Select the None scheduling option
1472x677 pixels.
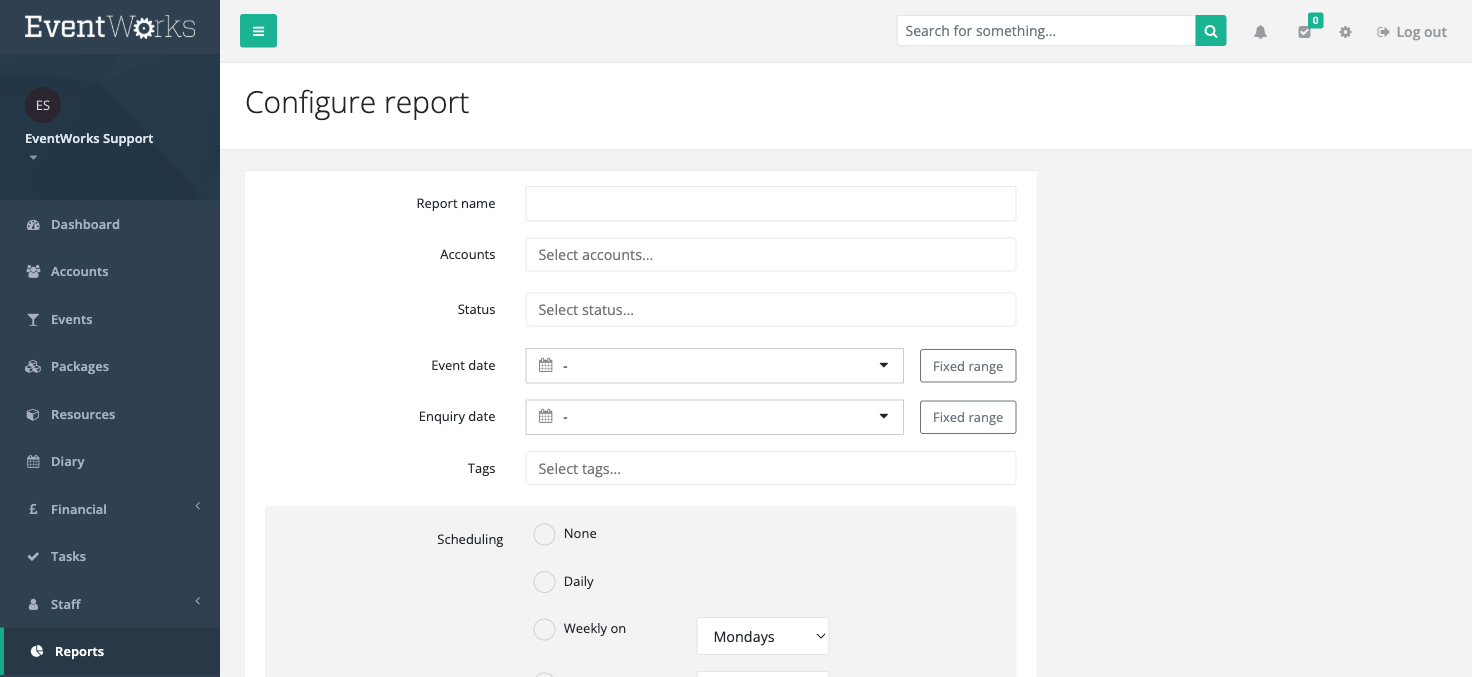coord(544,534)
